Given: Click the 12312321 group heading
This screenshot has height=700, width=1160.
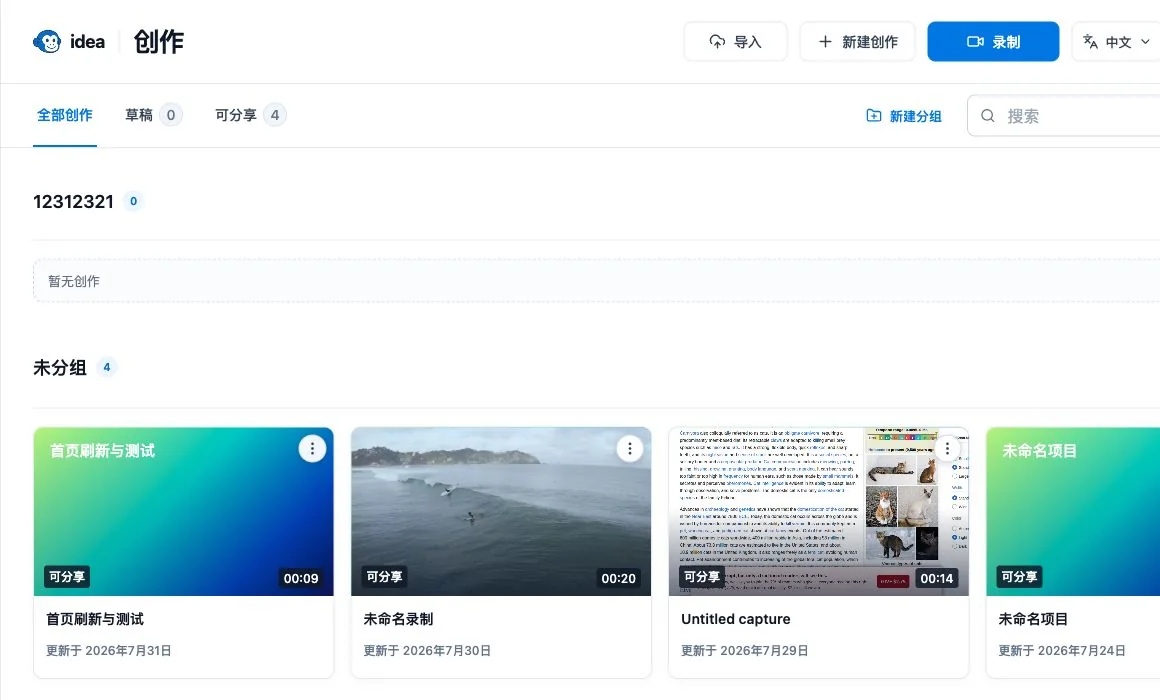Looking at the screenshot, I should coord(73,201).
